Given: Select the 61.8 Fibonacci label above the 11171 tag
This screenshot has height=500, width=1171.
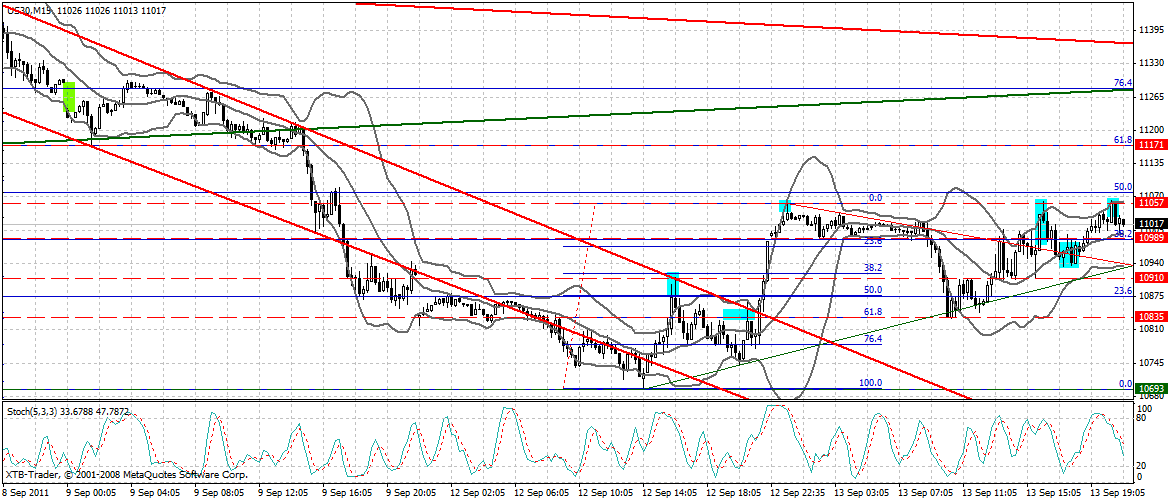Looking at the screenshot, I should [x=1122, y=141].
